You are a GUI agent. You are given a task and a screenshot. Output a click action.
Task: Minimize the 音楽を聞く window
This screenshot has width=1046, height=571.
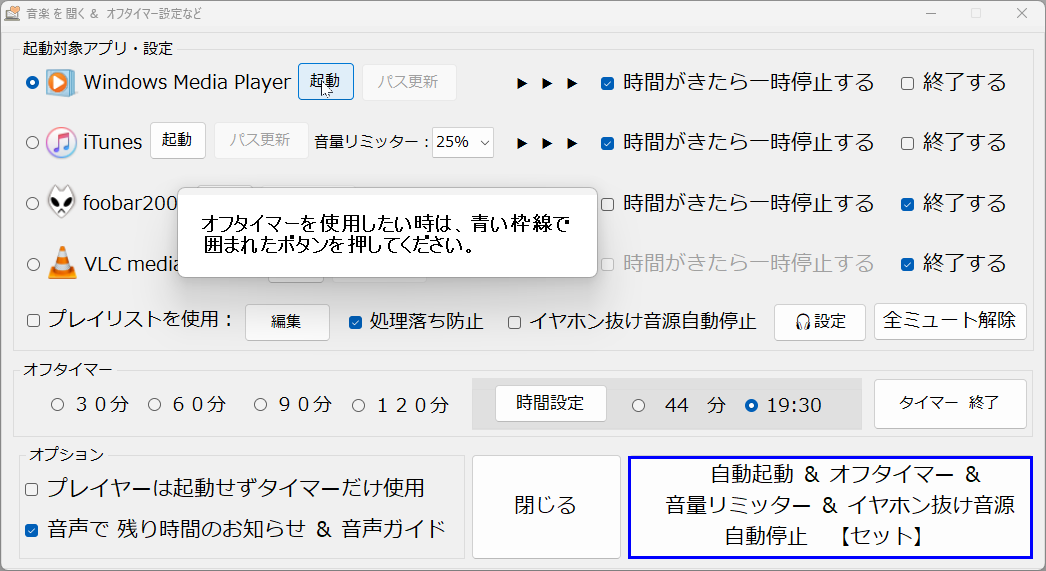click(931, 13)
